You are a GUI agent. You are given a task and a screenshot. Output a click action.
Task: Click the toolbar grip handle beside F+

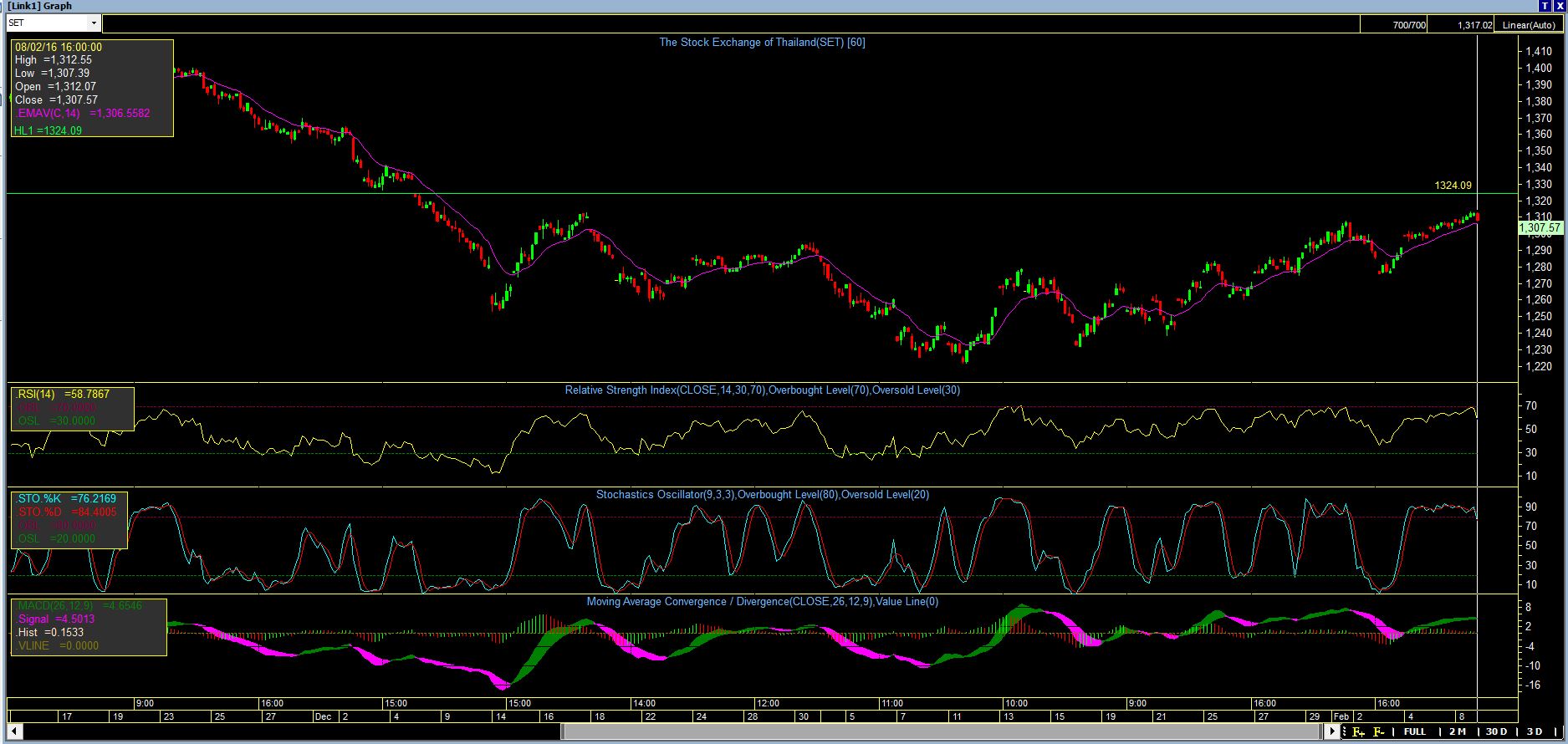pos(1346,732)
